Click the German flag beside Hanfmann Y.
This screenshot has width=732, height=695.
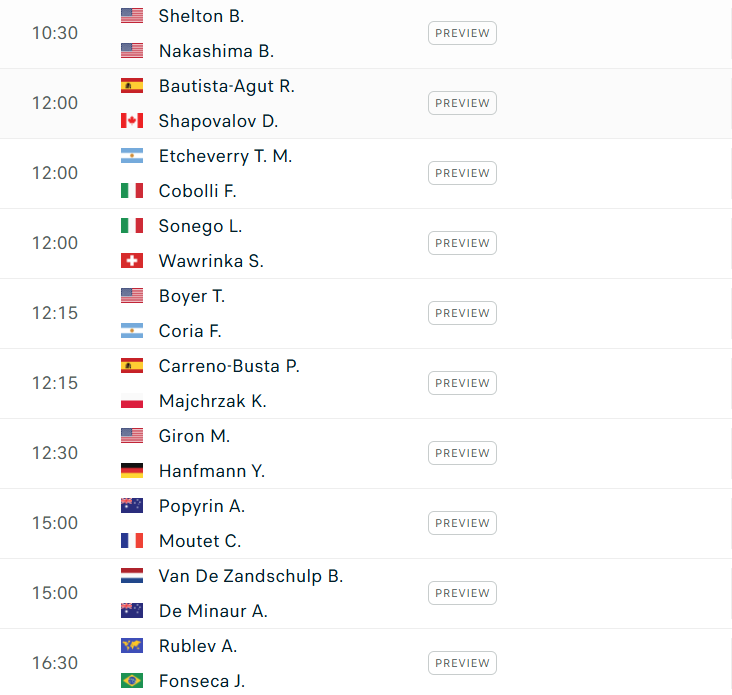pos(132,471)
